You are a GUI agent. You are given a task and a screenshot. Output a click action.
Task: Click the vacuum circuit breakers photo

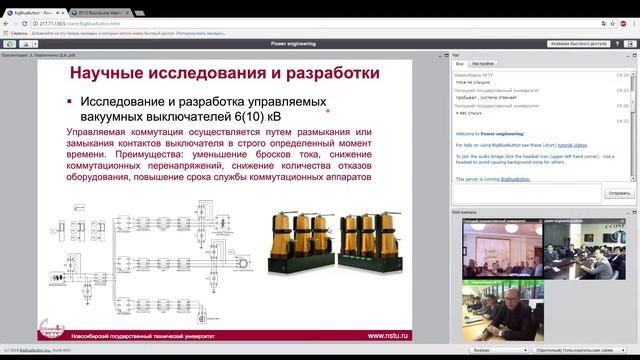tap(336, 242)
